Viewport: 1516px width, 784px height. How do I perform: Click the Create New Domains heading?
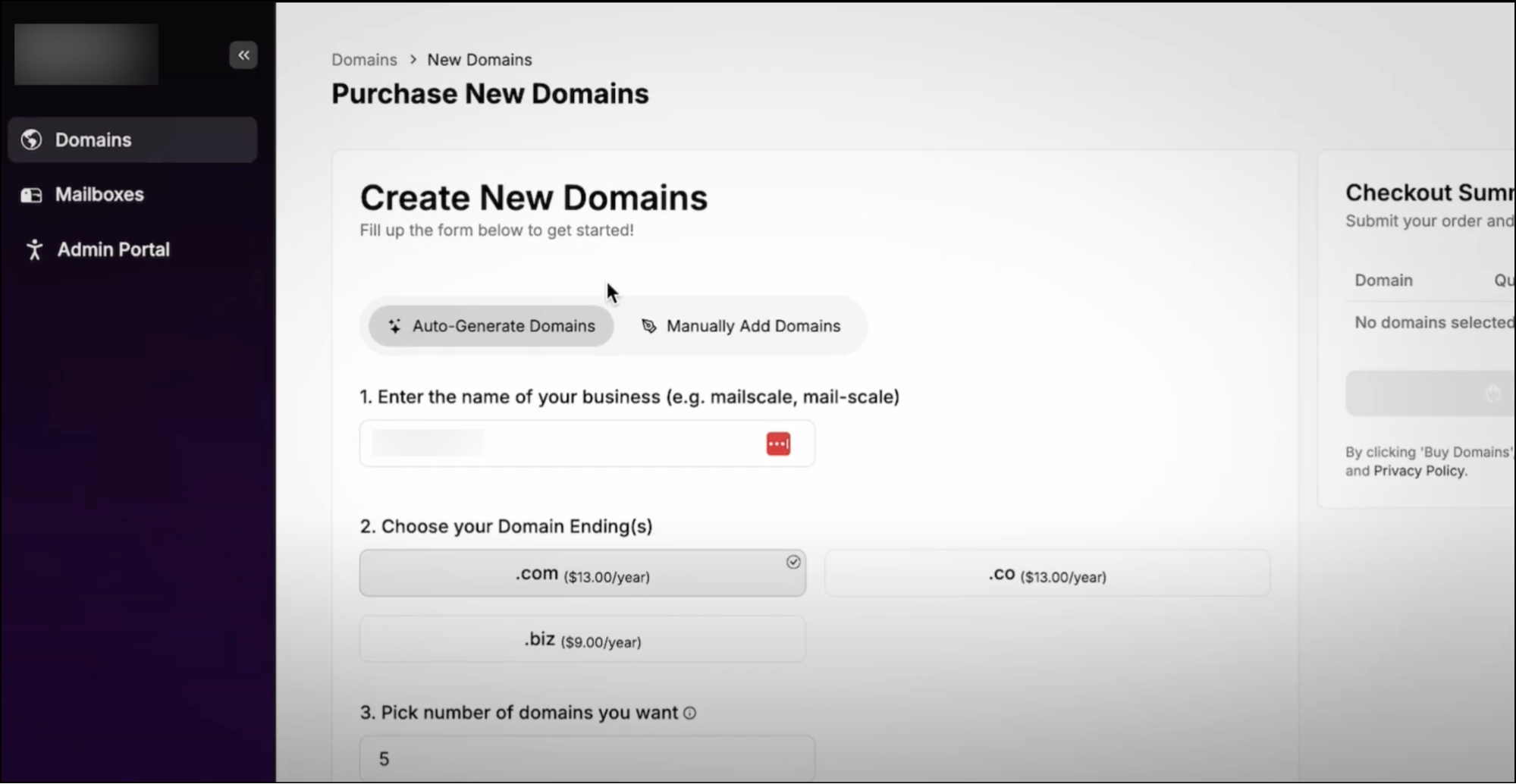[534, 197]
